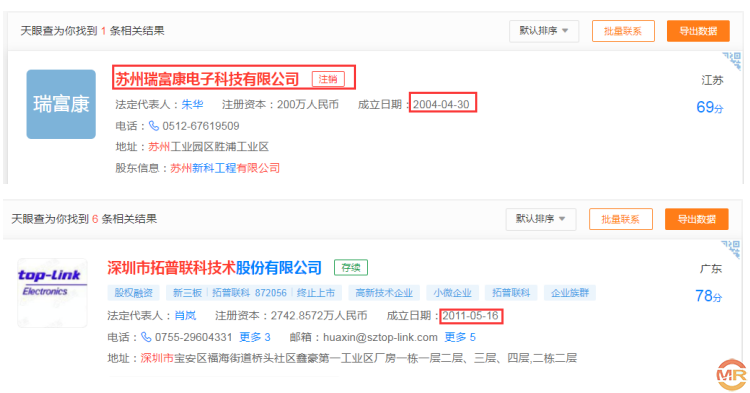Select the 高新技术企业 tag
This screenshot has height=393, width=750.
point(384,293)
